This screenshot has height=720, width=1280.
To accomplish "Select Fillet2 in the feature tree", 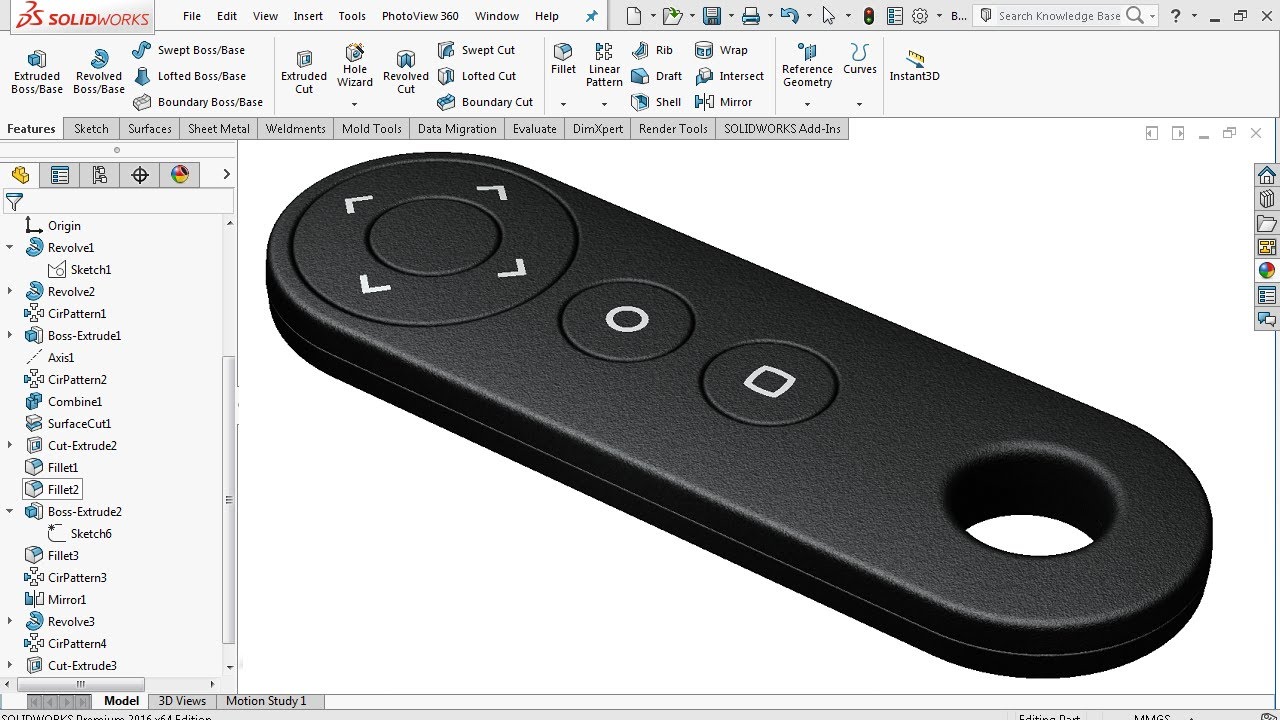I will click(52, 489).
